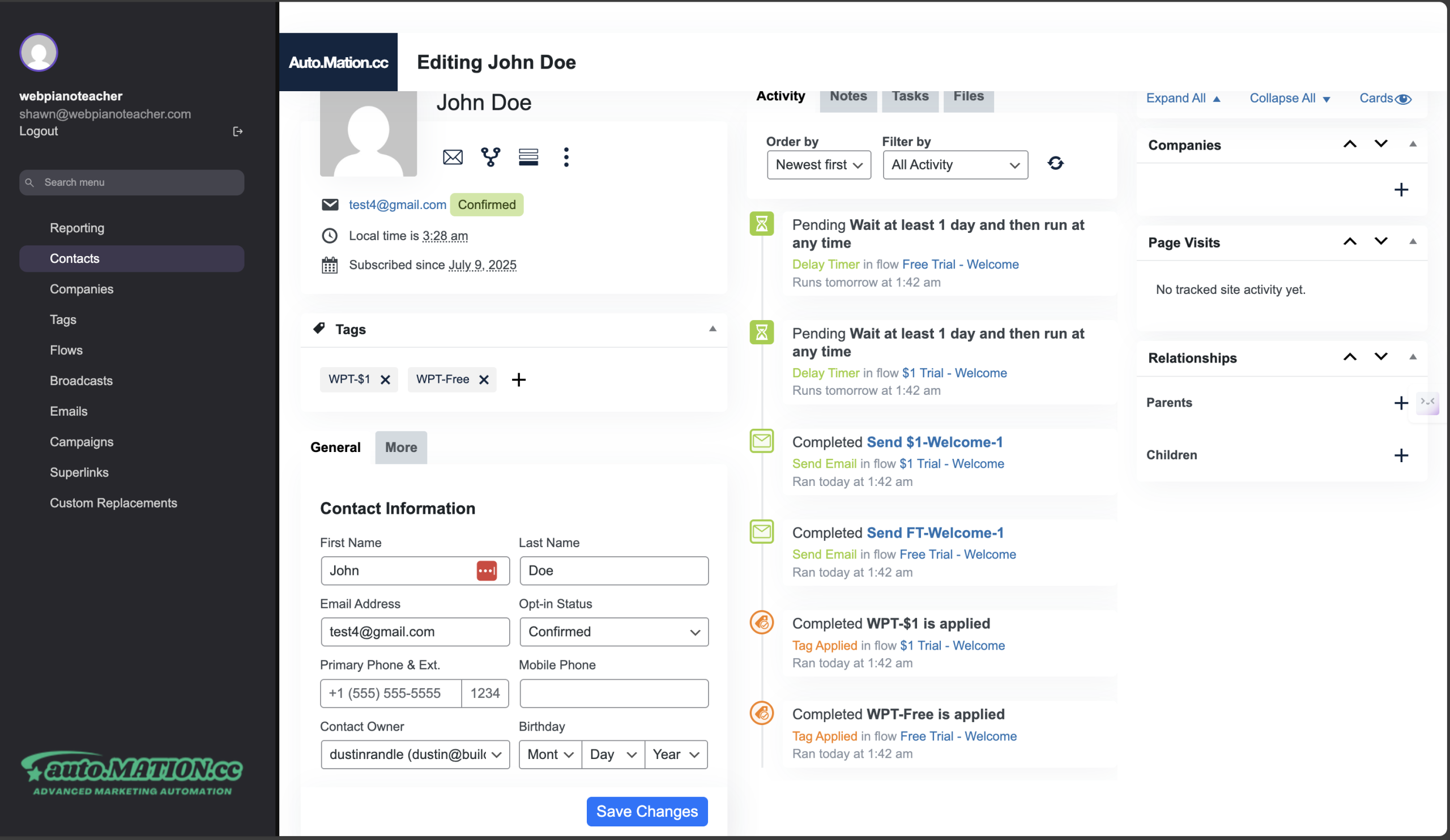Click the stacked lines list icon
This screenshot has height=840, width=1450.
click(528, 157)
